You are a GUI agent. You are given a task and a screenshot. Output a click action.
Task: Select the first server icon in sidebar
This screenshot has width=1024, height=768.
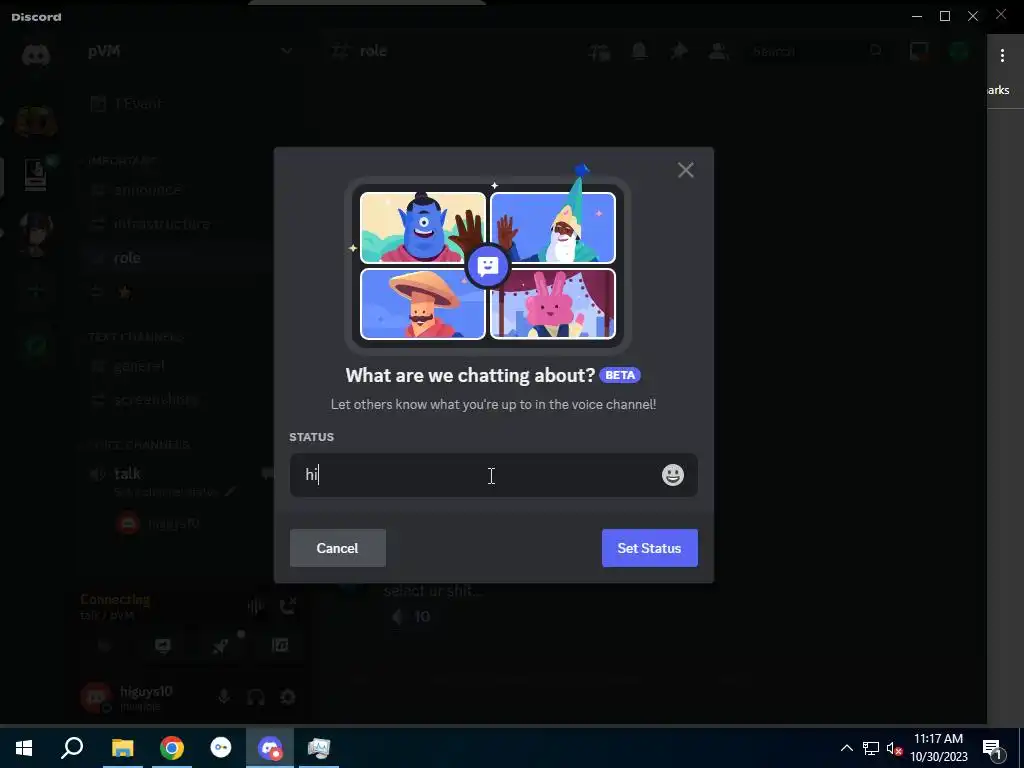click(x=36, y=121)
